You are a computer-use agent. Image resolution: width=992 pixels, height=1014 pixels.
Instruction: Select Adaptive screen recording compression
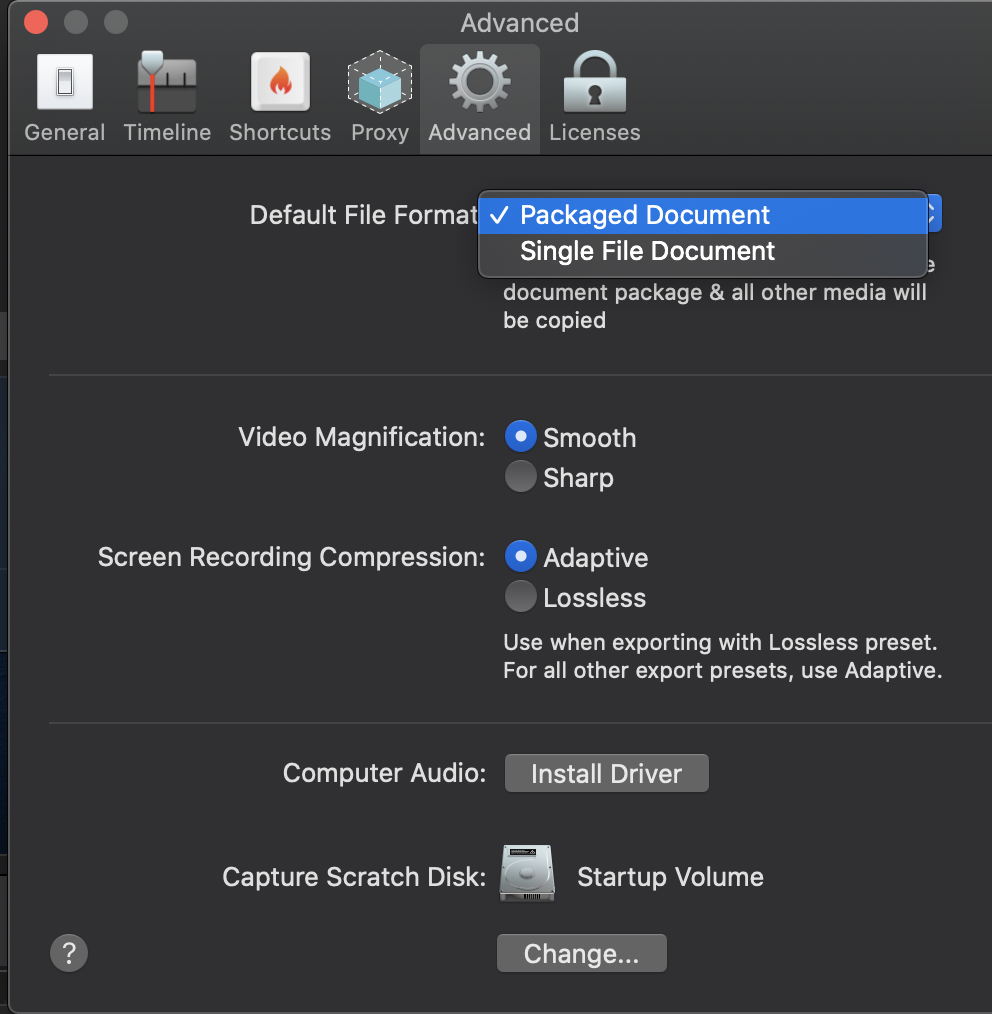521,557
